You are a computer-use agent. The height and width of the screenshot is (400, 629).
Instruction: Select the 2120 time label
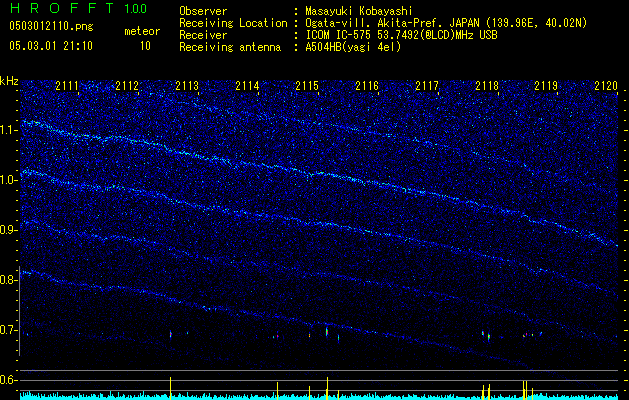606,86
